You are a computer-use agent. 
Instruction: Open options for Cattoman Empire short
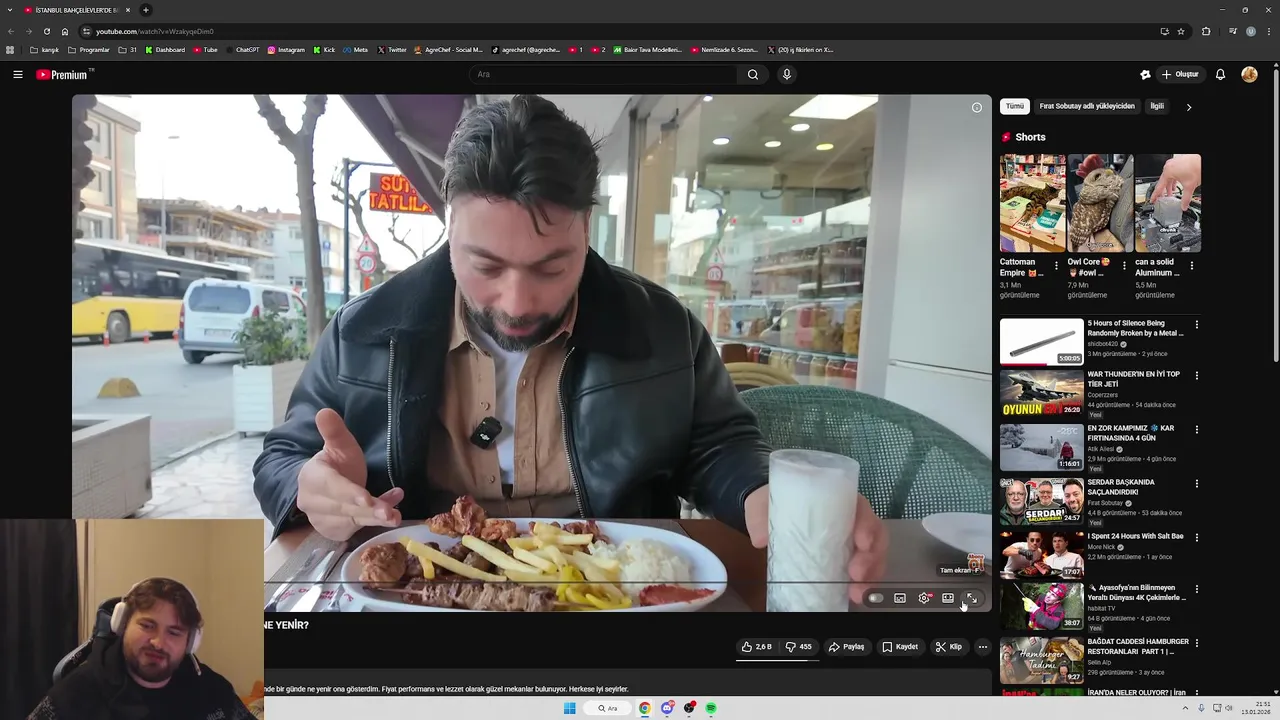tap(1056, 266)
